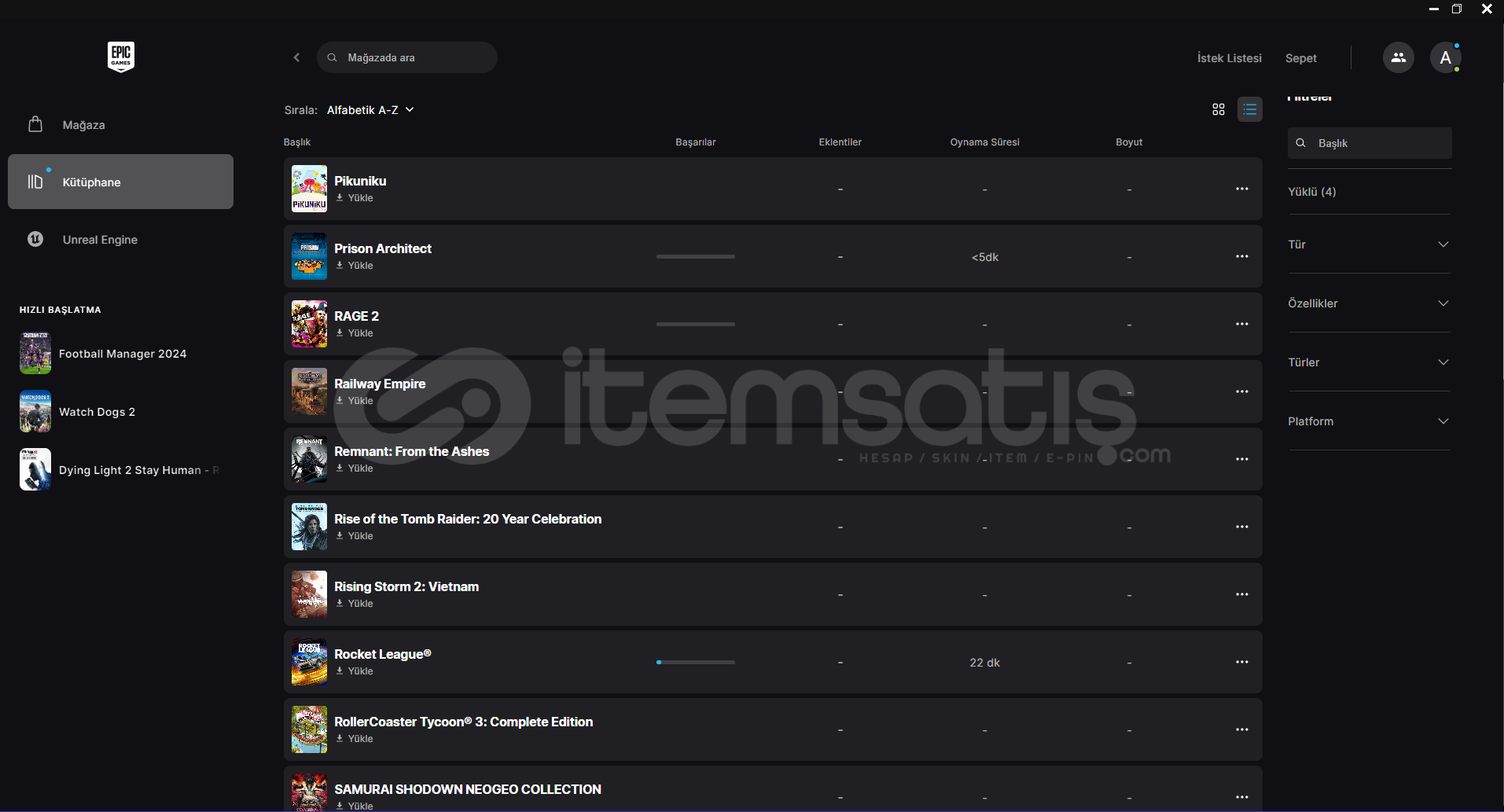This screenshot has width=1504, height=812.
Task: Click Yükle under Railway Empire
Action: click(355, 401)
